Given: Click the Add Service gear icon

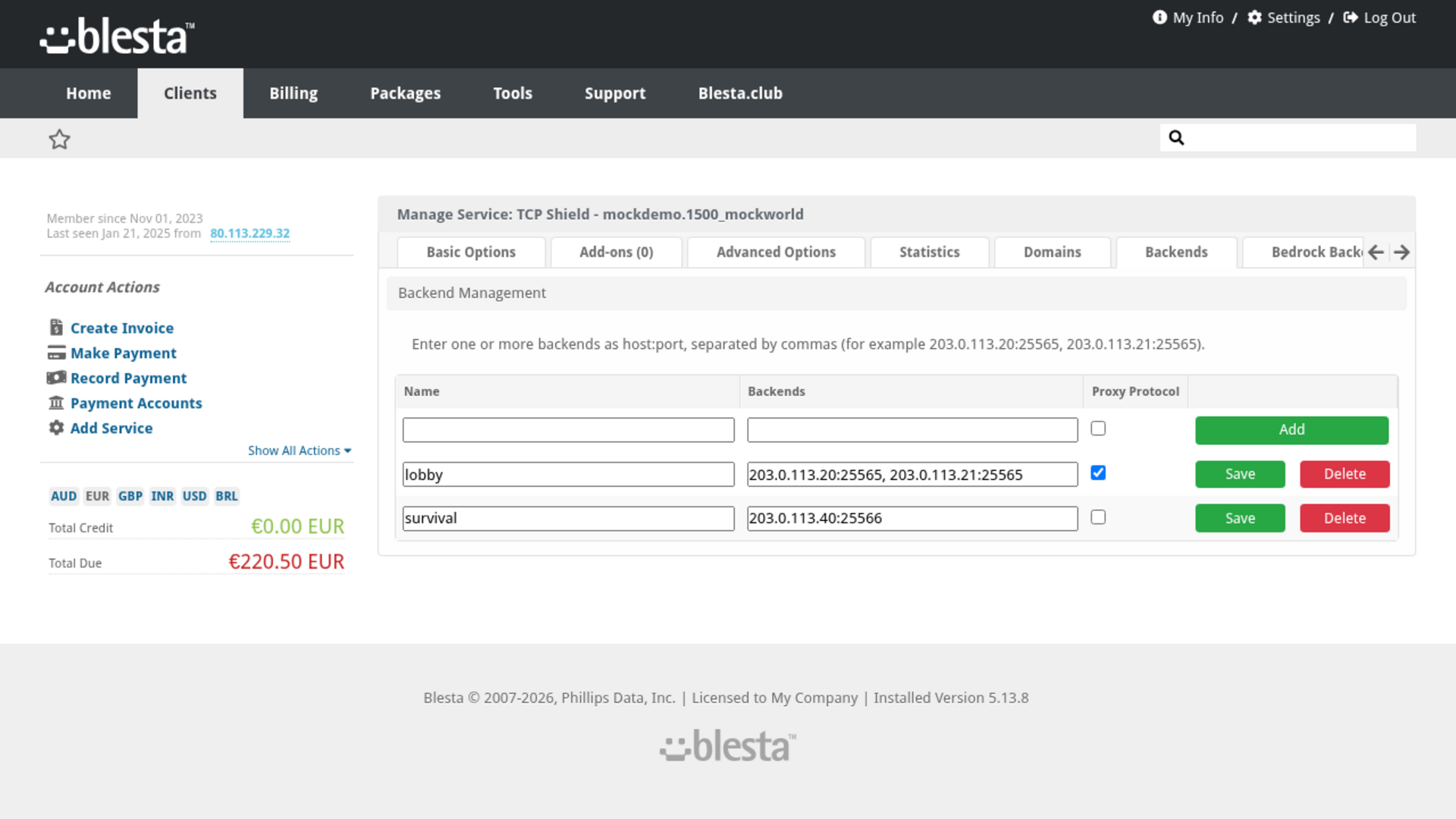Looking at the screenshot, I should pos(56,428).
